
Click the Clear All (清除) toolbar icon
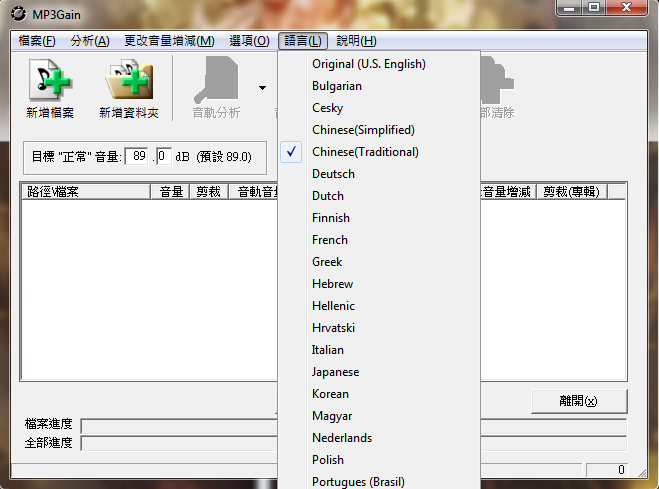[x=498, y=80]
